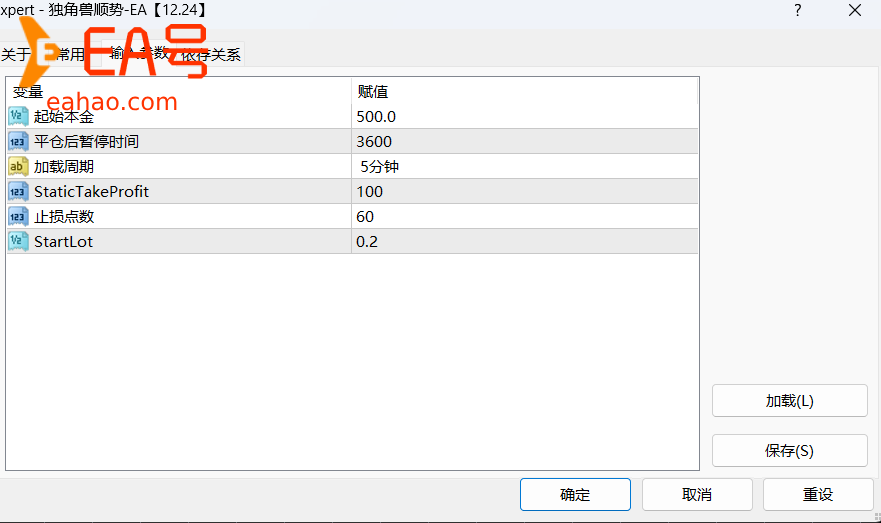Edit the 平仓后暂停时间 value 3600

pyautogui.click(x=525, y=142)
